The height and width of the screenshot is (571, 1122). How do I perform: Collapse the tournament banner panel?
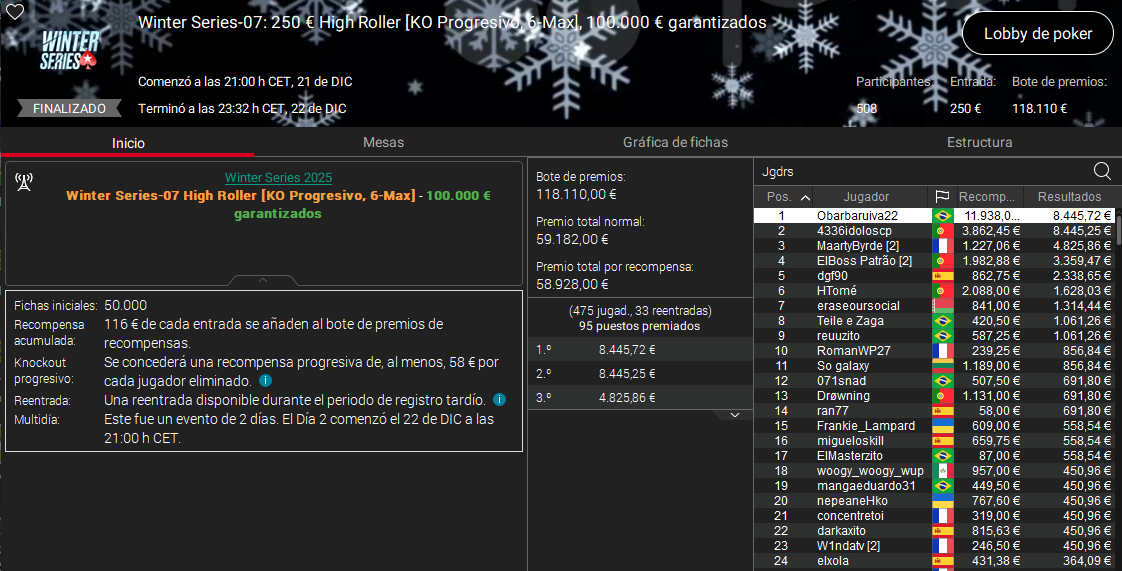pyautogui.click(x=263, y=280)
